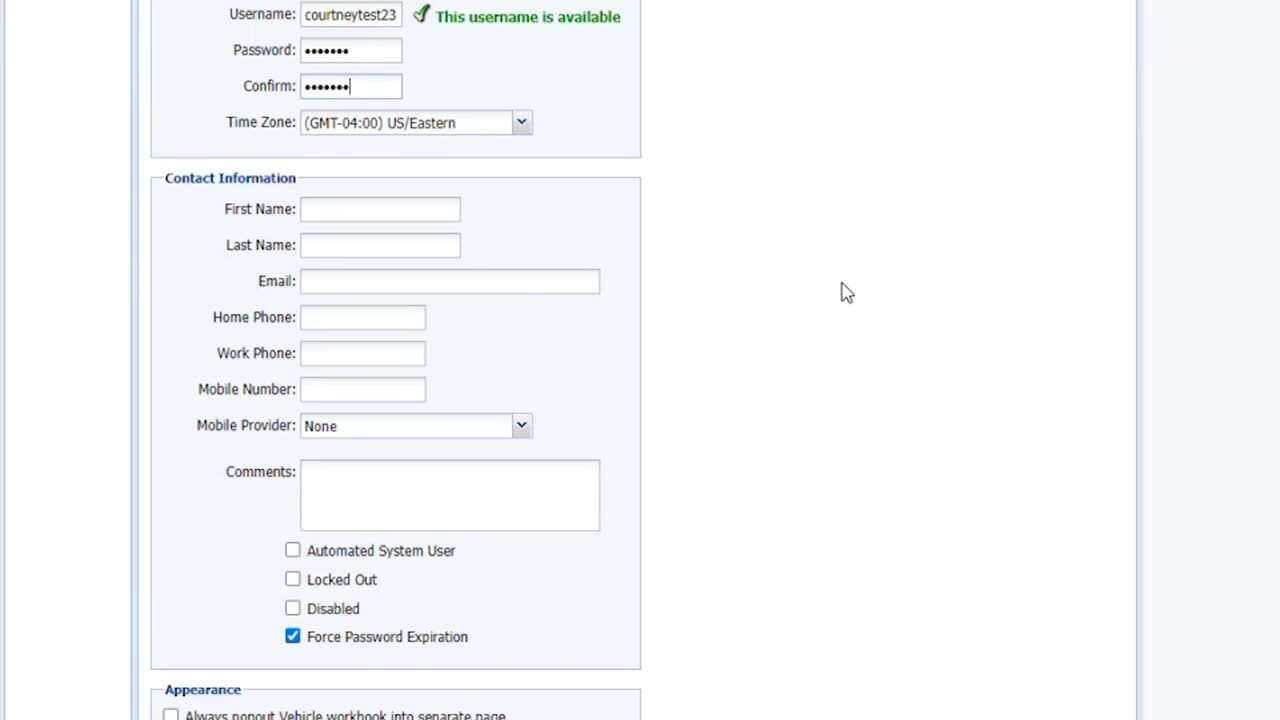Tick the Disabled checkbox

point(292,608)
